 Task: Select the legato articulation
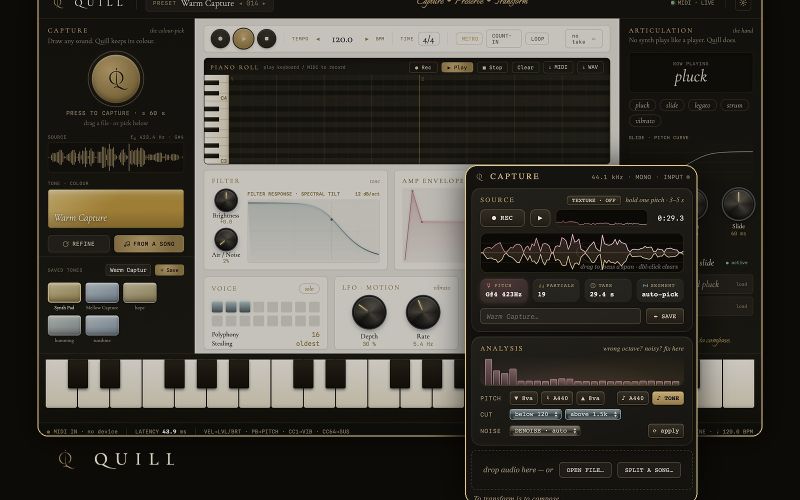[x=702, y=105]
